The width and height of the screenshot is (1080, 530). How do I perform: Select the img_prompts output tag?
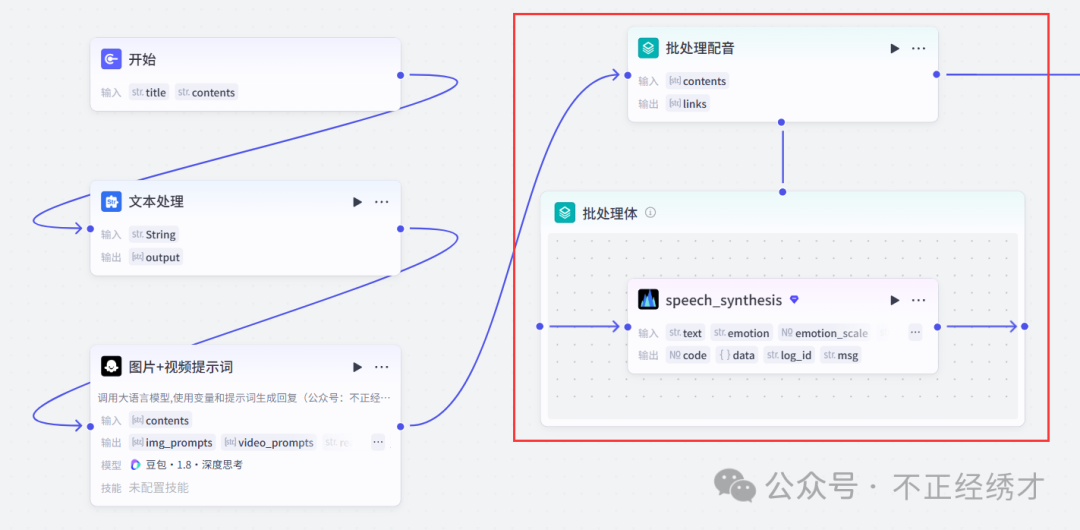coord(172,442)
